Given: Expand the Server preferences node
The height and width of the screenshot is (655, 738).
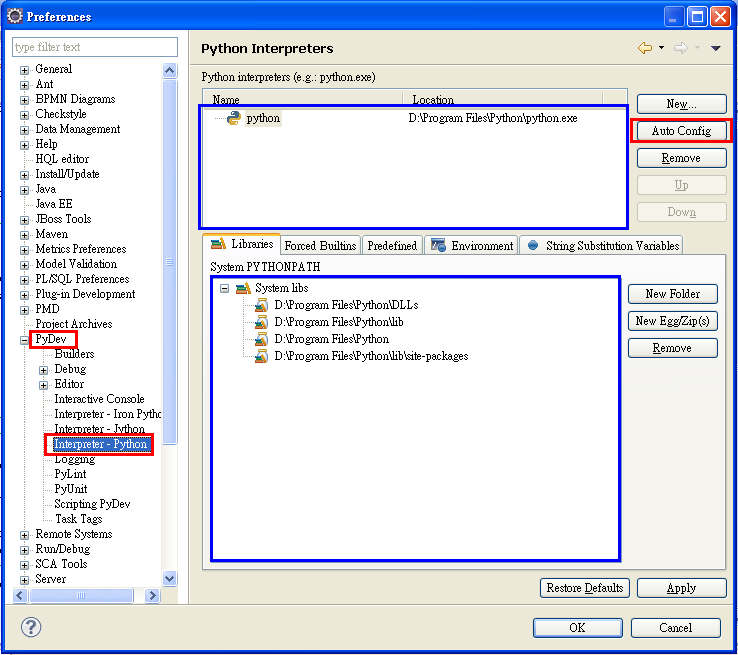Looking at the screenshot, I should pos(24,580).
